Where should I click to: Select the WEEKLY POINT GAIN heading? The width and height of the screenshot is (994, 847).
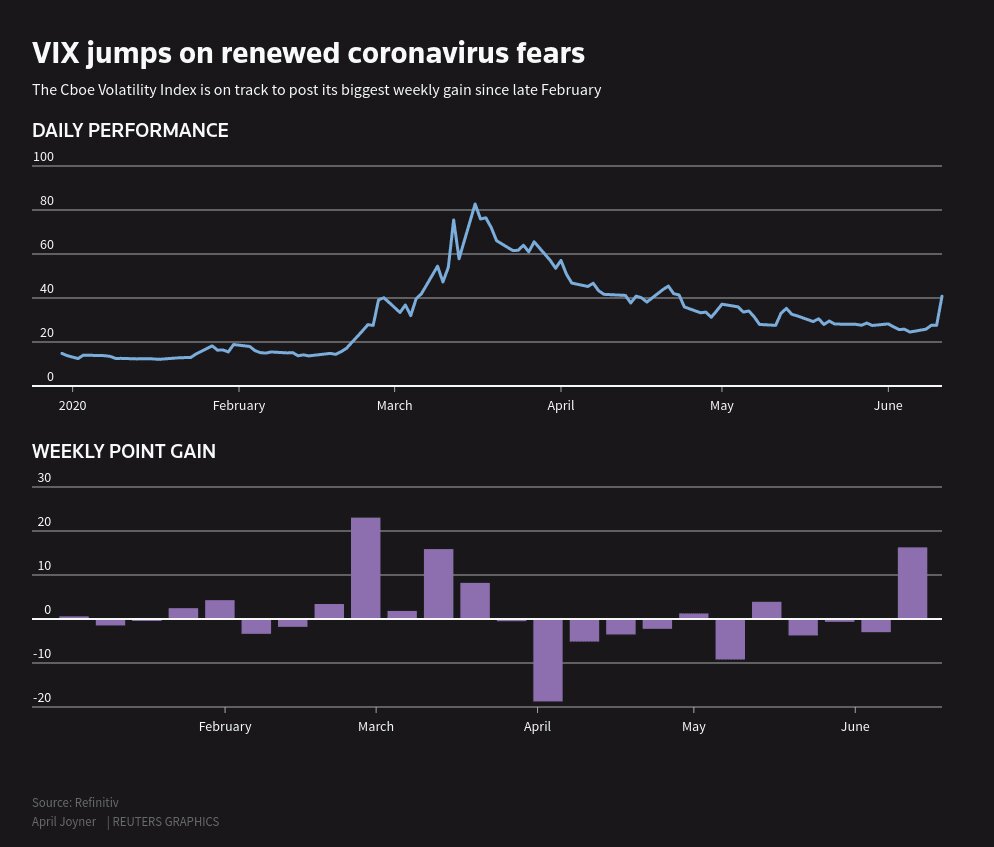[124, 451]
